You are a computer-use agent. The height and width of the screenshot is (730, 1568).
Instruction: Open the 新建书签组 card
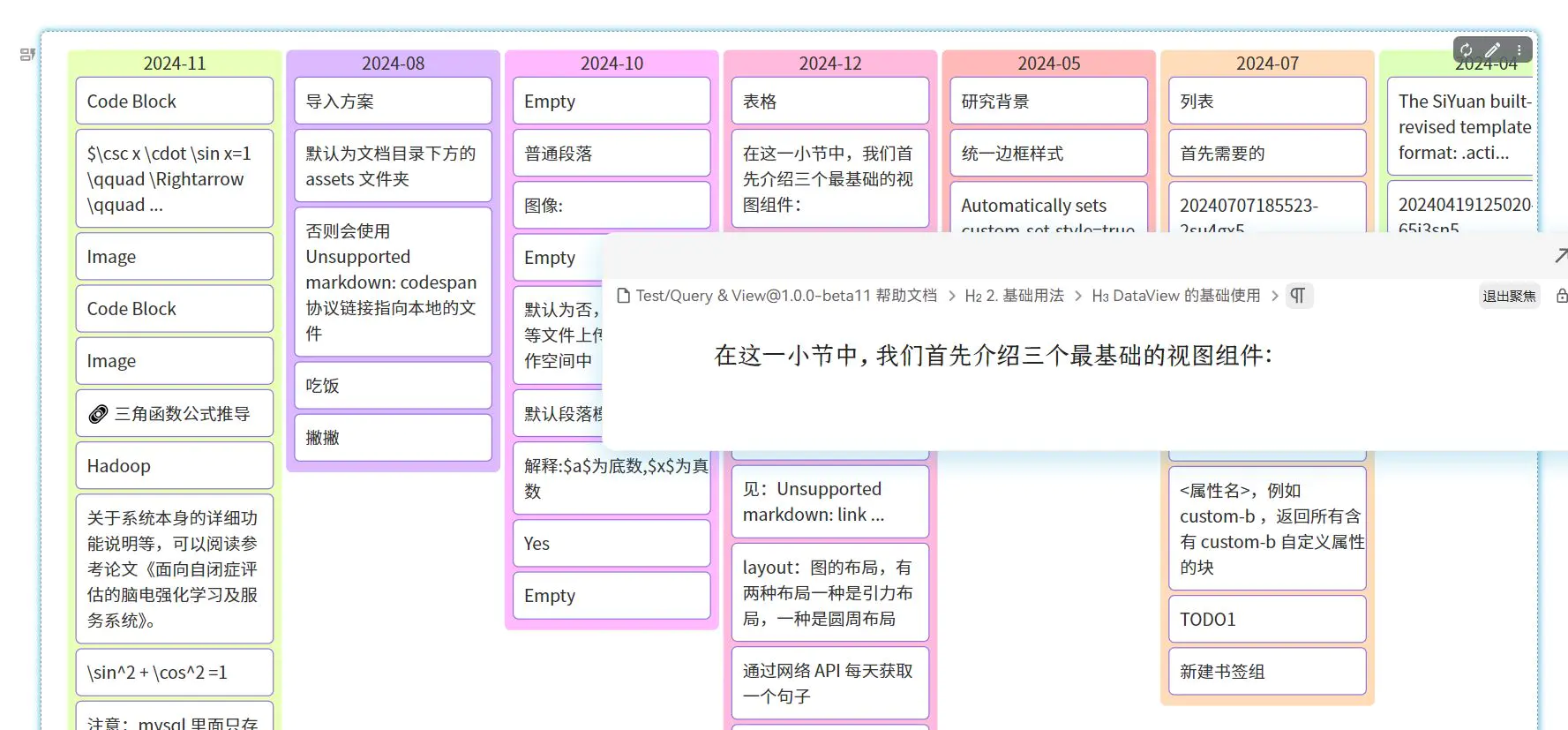(1267, 672)
